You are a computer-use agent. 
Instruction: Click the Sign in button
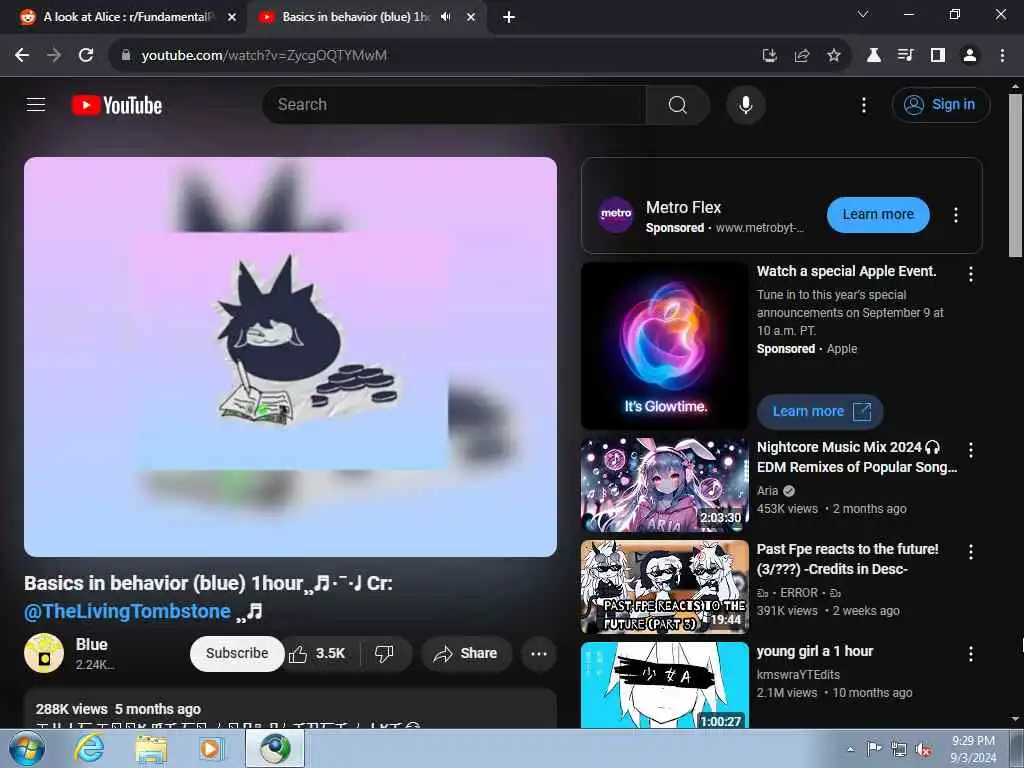click(x=940, y=104)
